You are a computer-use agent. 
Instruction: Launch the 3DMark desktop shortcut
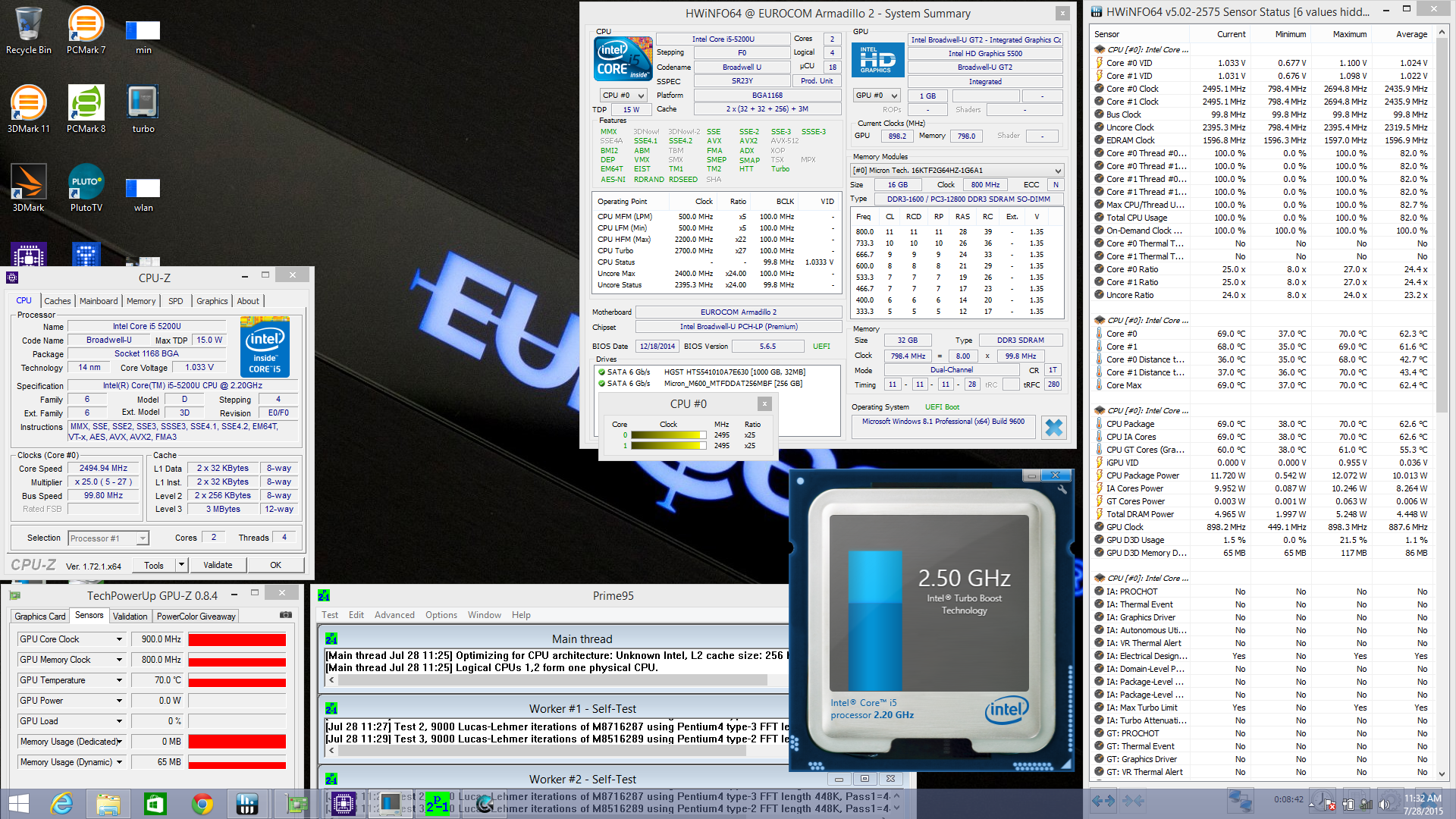coord(29,188)
